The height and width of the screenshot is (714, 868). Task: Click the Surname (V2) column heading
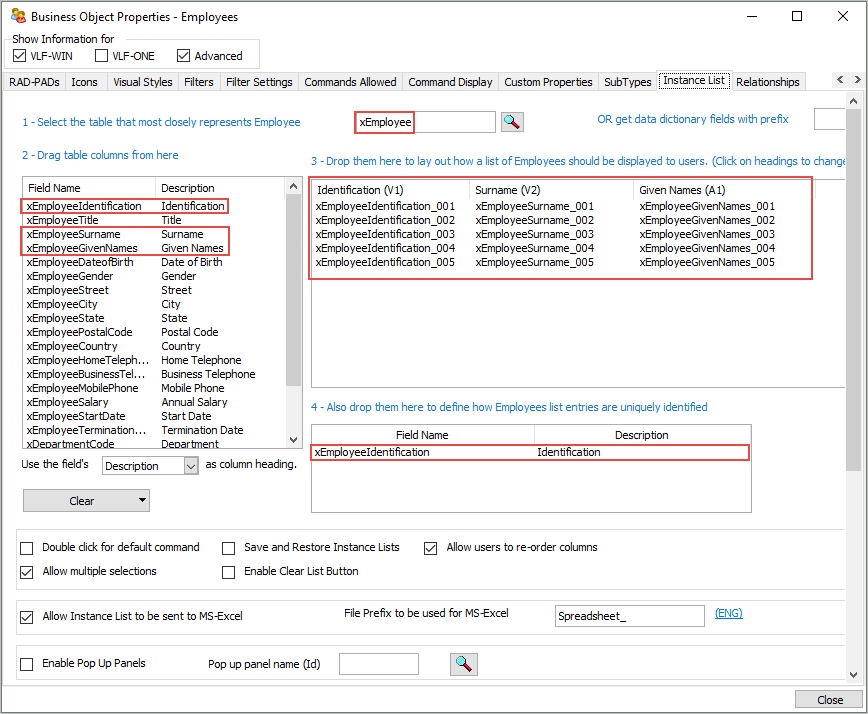coord(551,190)
